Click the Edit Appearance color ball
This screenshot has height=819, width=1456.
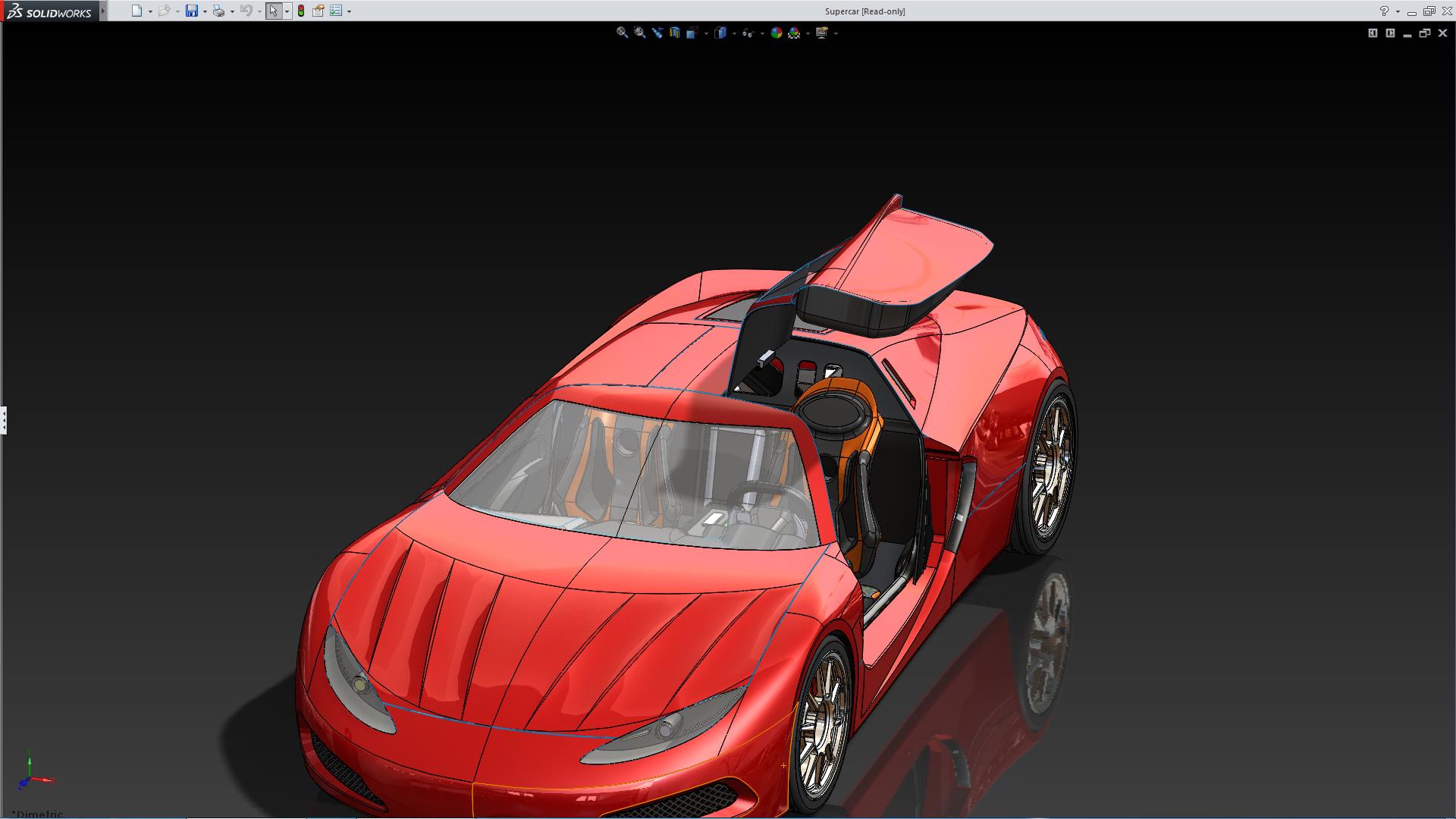coord(776,33)
